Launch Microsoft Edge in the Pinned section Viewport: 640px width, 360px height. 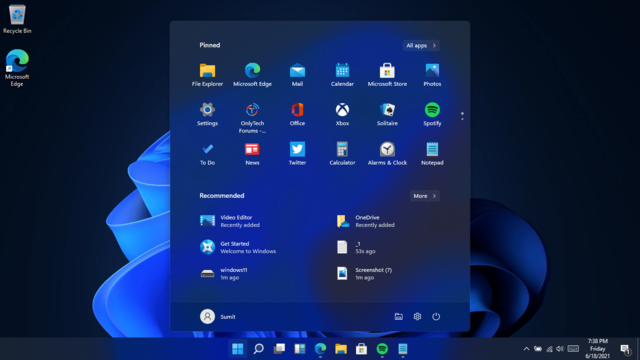pos(252,75)
